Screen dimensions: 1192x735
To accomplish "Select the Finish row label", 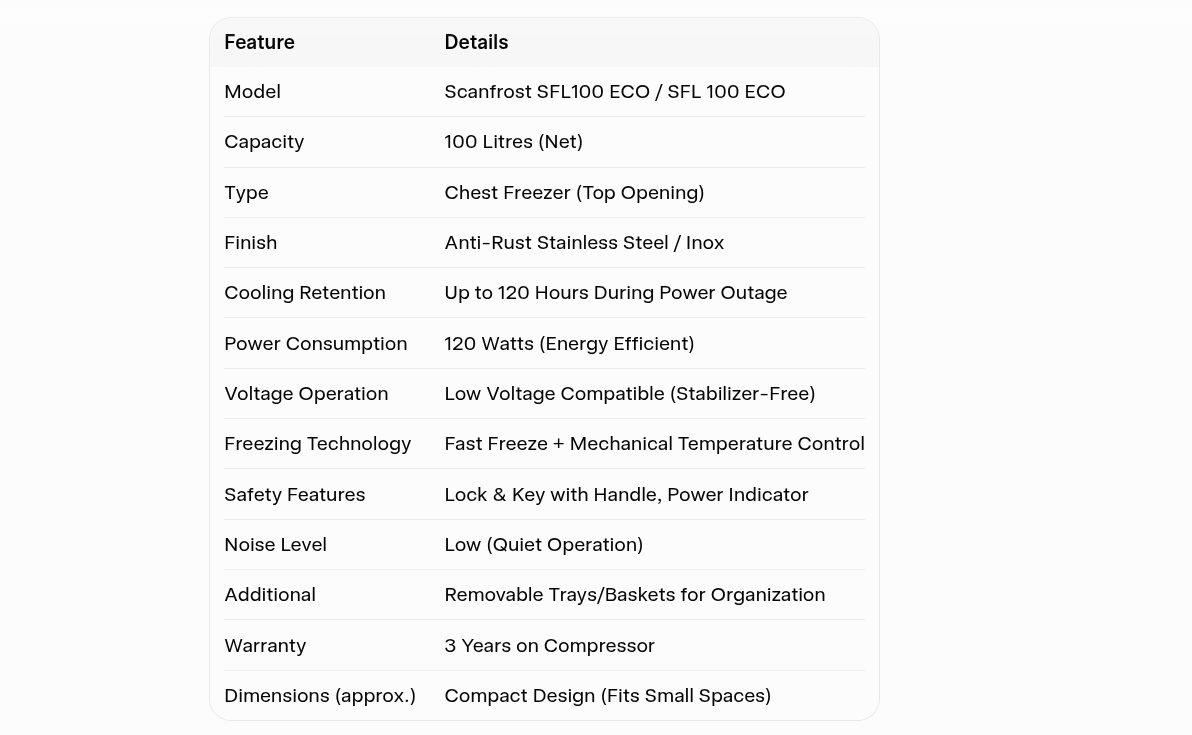I will 250,242.
